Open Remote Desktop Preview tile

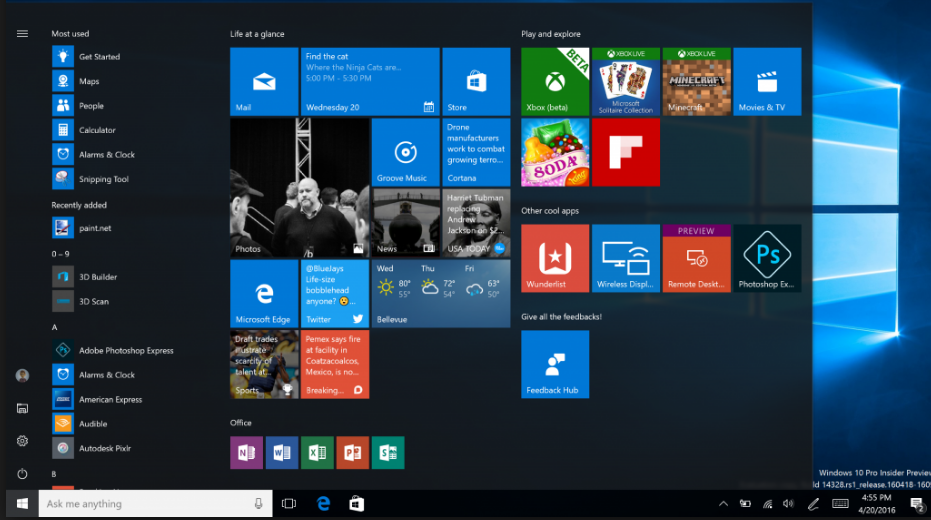tap(696, 258)
